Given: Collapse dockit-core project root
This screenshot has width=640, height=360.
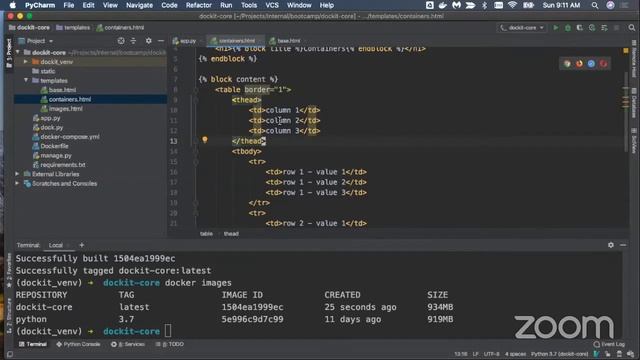Looking at the screenshot, I should [x=18, y=52].
